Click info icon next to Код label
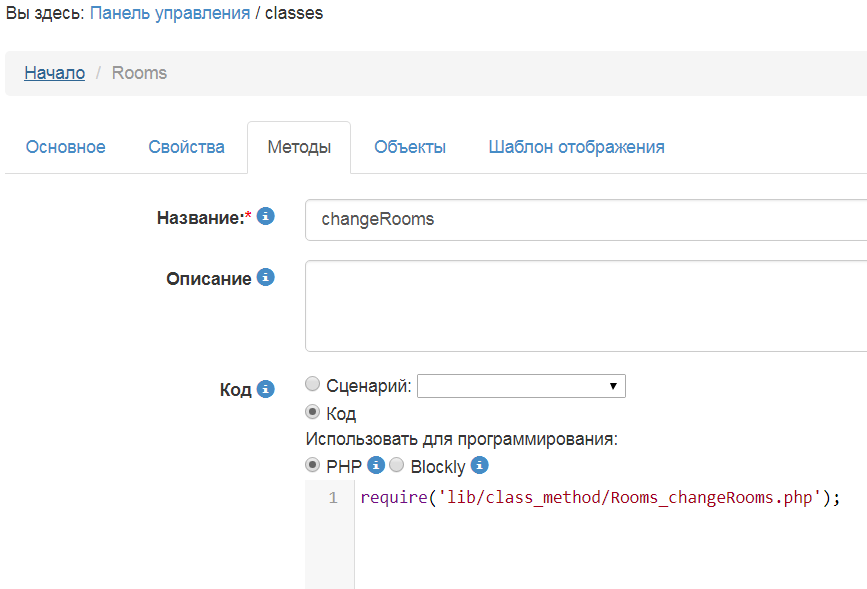867x589 pixels. pyautogui.click(x=265, y=388)
